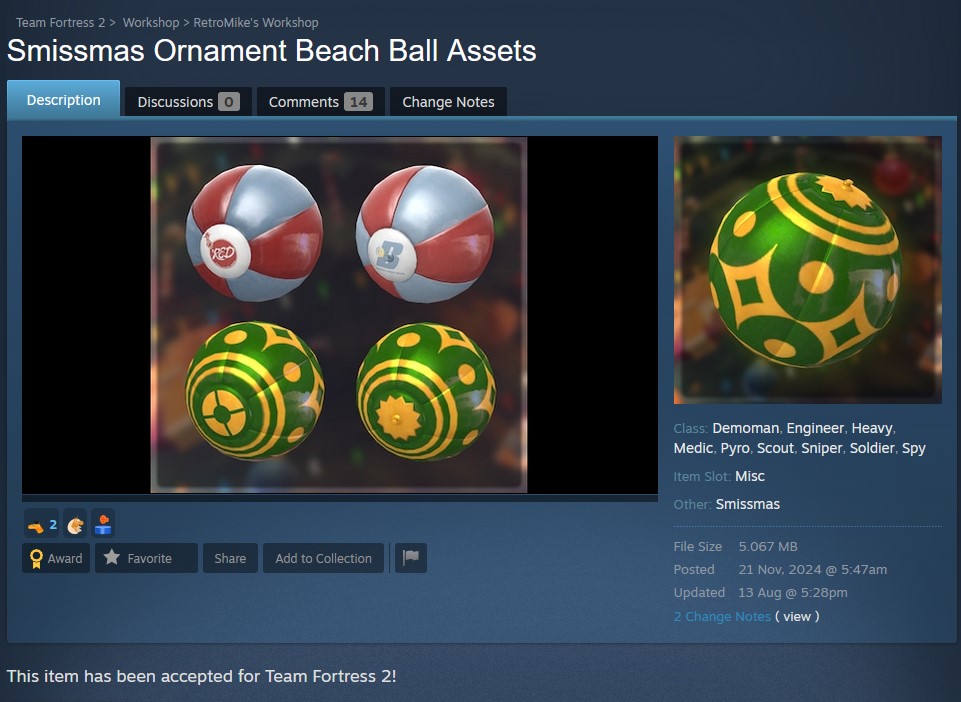Switch to the Discussions tab
The height and width of the screenshot is (702, 961).
point(188,102)
